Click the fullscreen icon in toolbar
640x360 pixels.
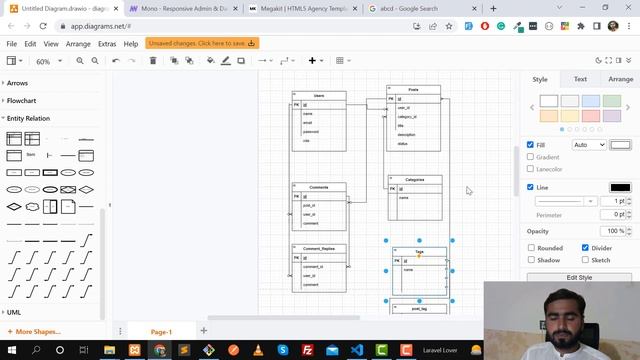coord(609,60)
